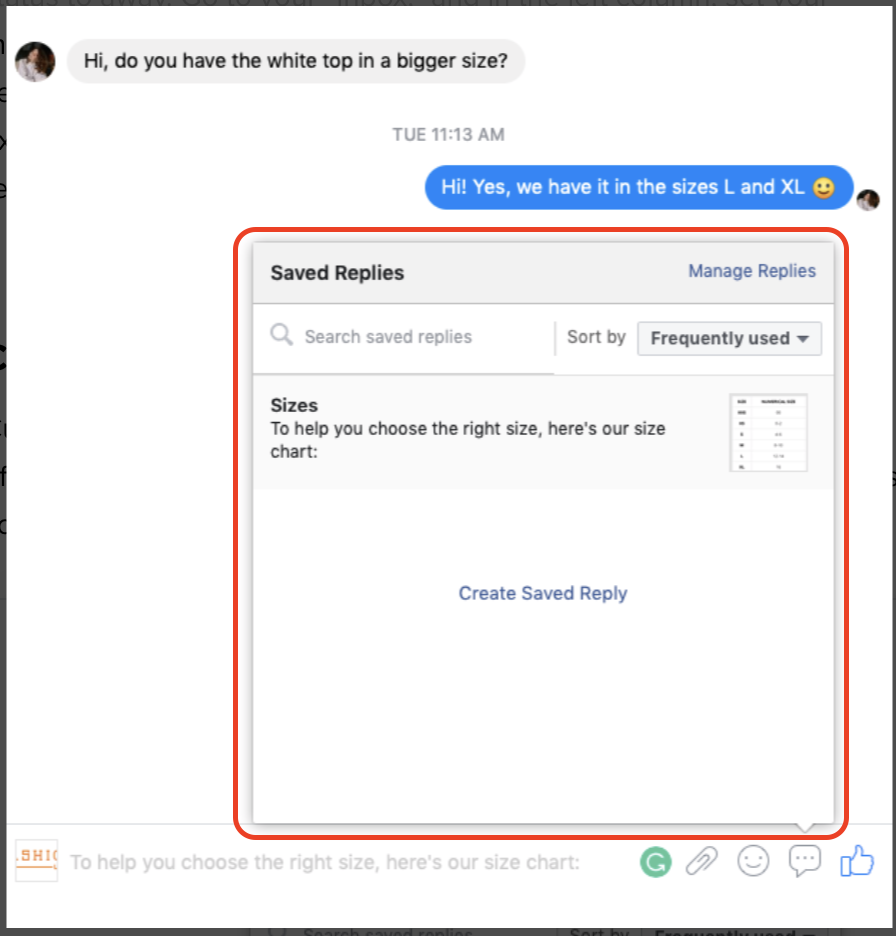Focus the Search saved replies field
Screen dimensions: 896x936
click(404, 338)
